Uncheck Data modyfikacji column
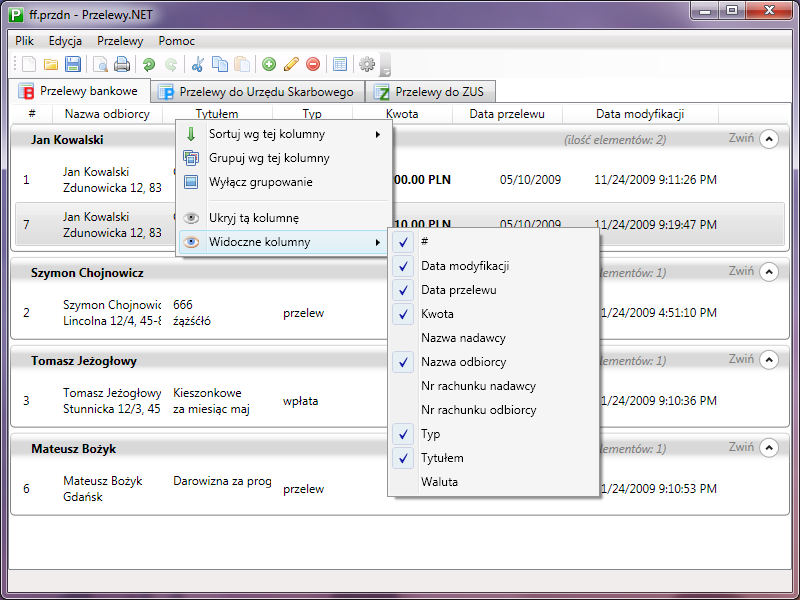The height and width of the screenshot is (600, 800). (493, 266)
